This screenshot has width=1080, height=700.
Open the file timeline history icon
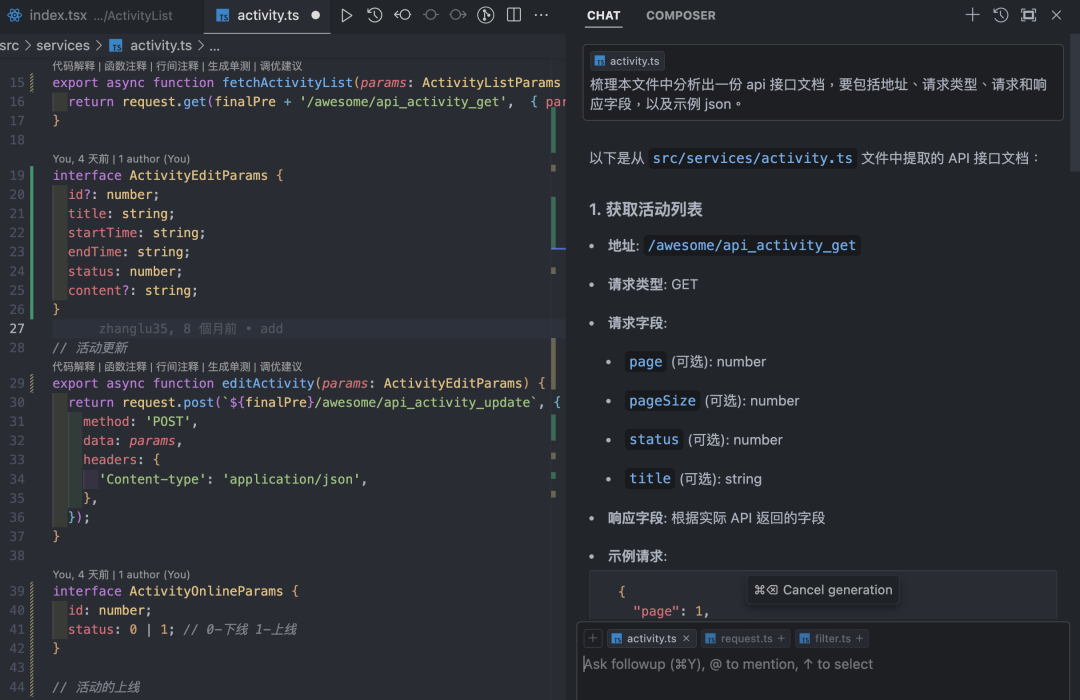[x=375, y=15]
